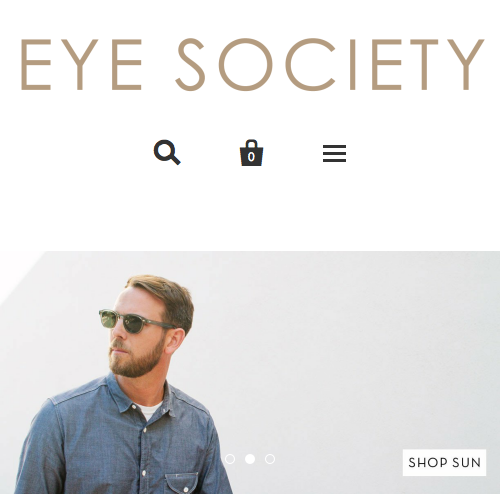Select the third carousel slide dot
This screenshot has width=500, height=500.
point(270,459)
